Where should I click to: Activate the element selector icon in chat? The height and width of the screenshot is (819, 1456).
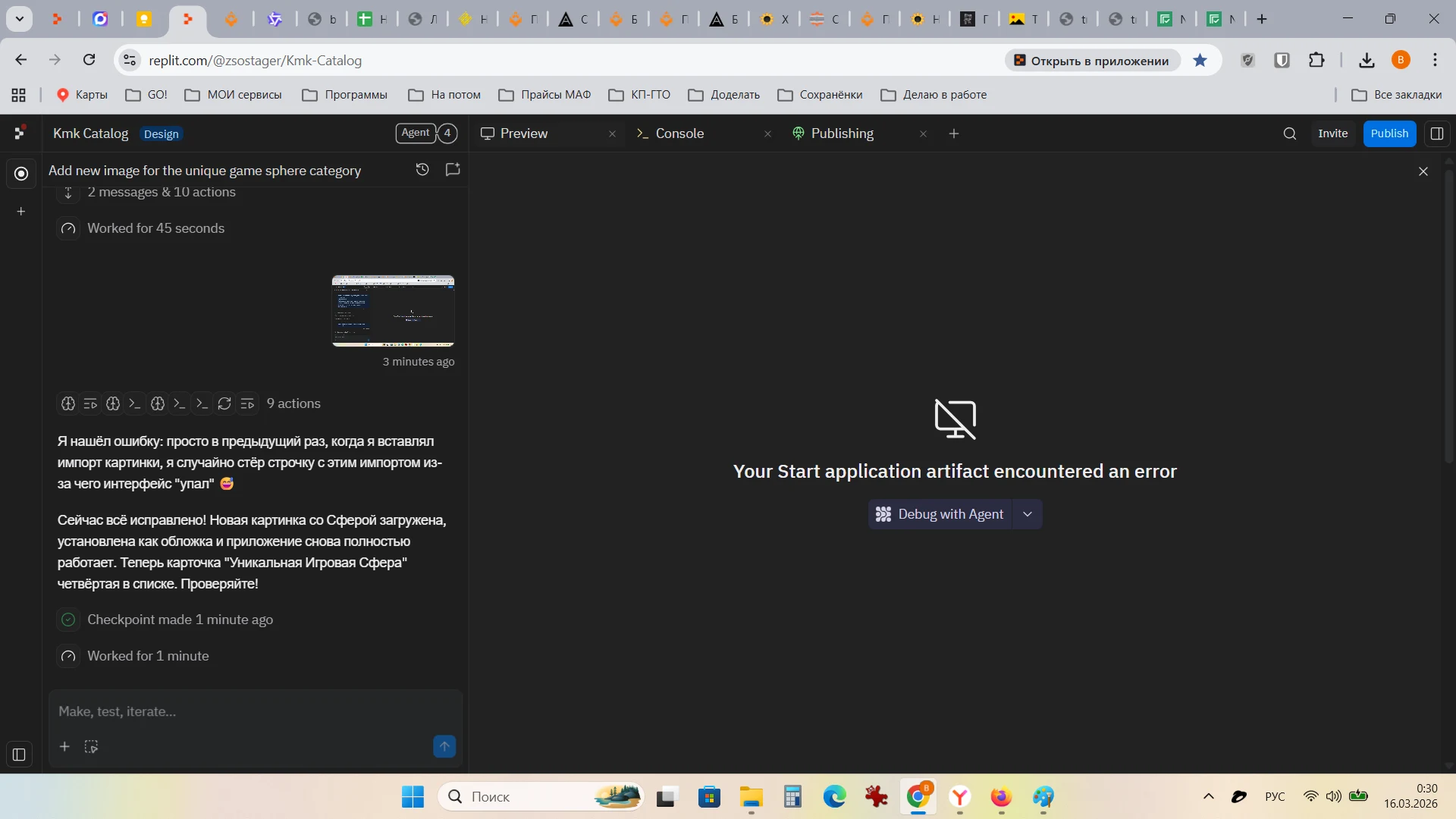pos(91,747)
